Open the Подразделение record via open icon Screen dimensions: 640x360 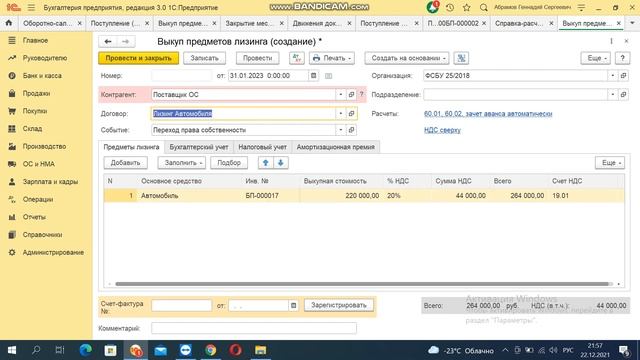623,94
